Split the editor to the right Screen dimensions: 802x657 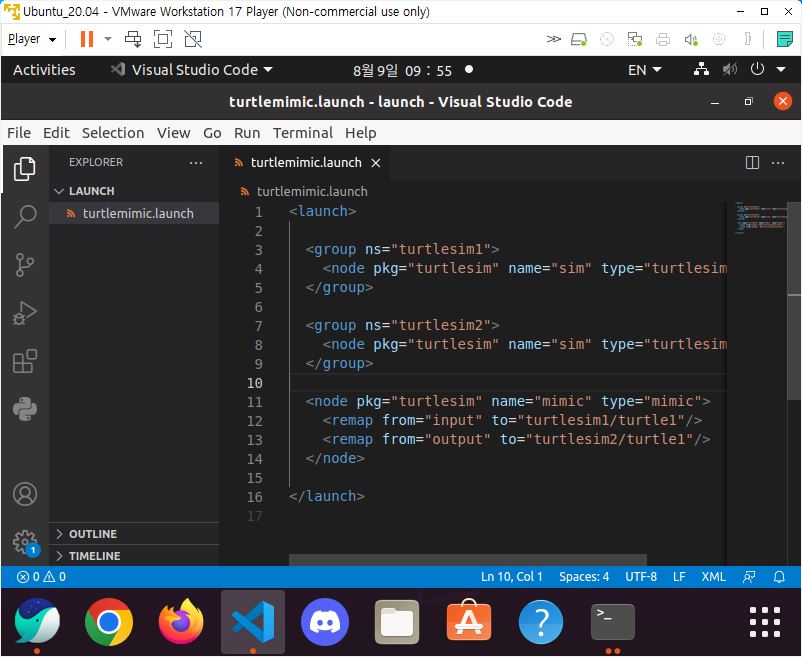click(752, 163)
